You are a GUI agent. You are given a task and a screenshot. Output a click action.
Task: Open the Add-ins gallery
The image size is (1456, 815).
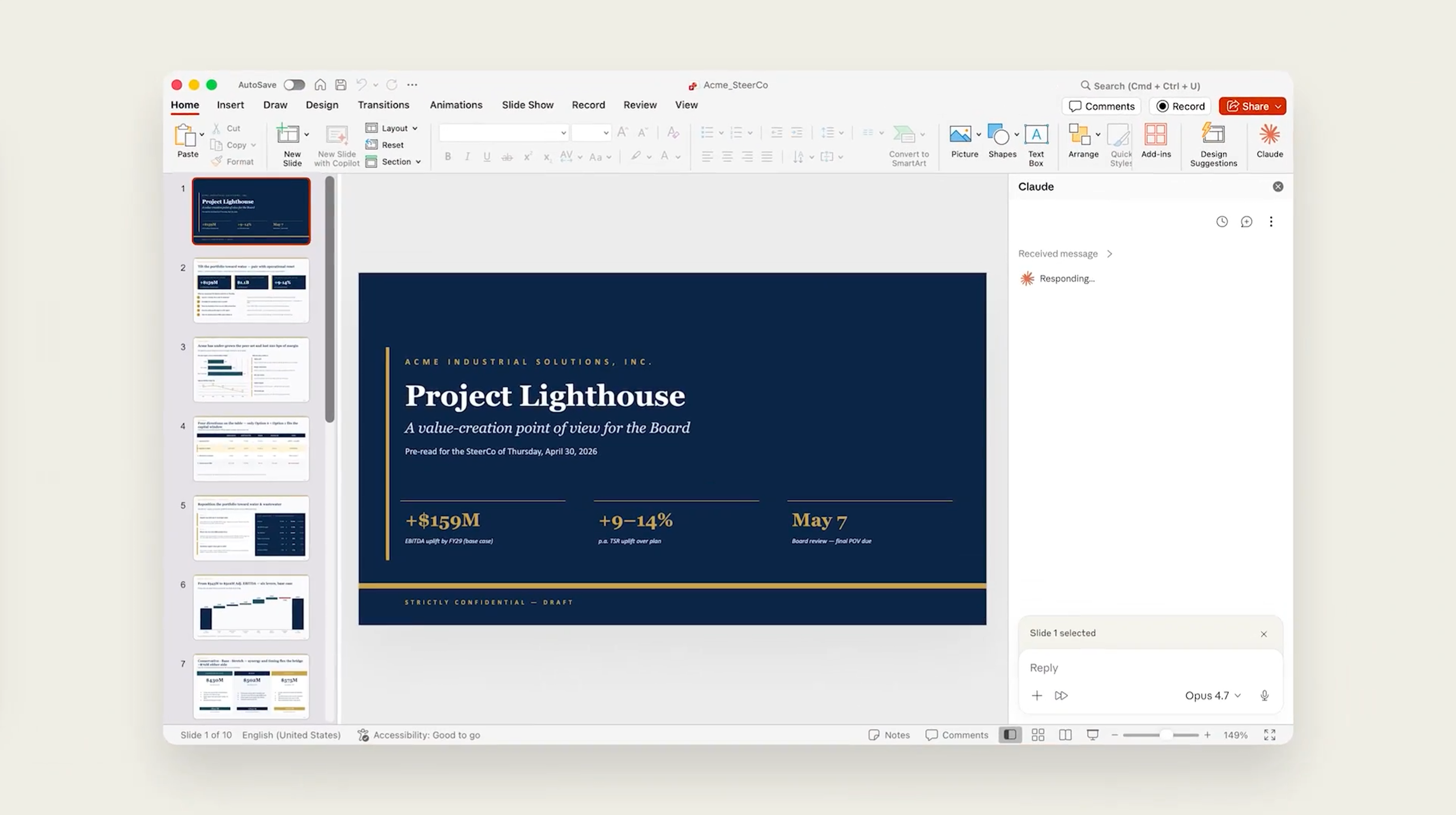(1155, 142)
